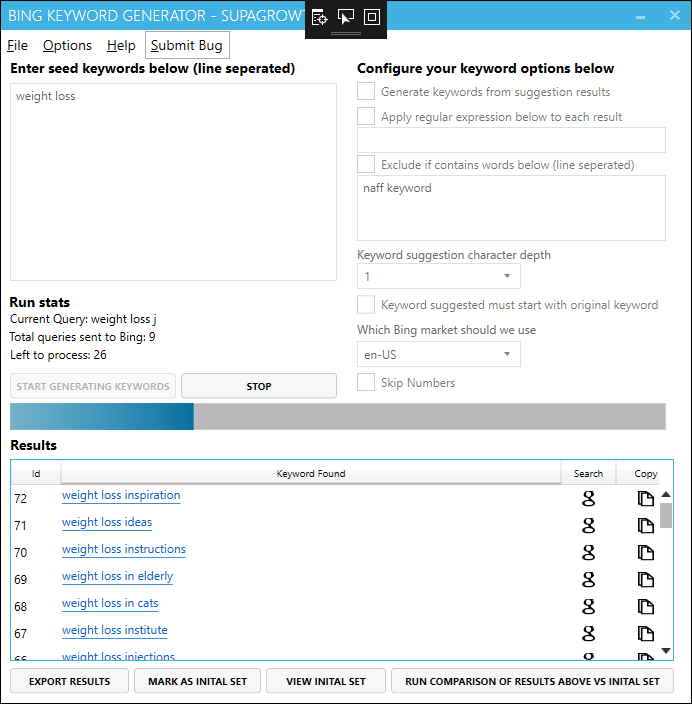Screen dimensions: 692x704
Task: Click the Search column header
Action: pos(588,473)
